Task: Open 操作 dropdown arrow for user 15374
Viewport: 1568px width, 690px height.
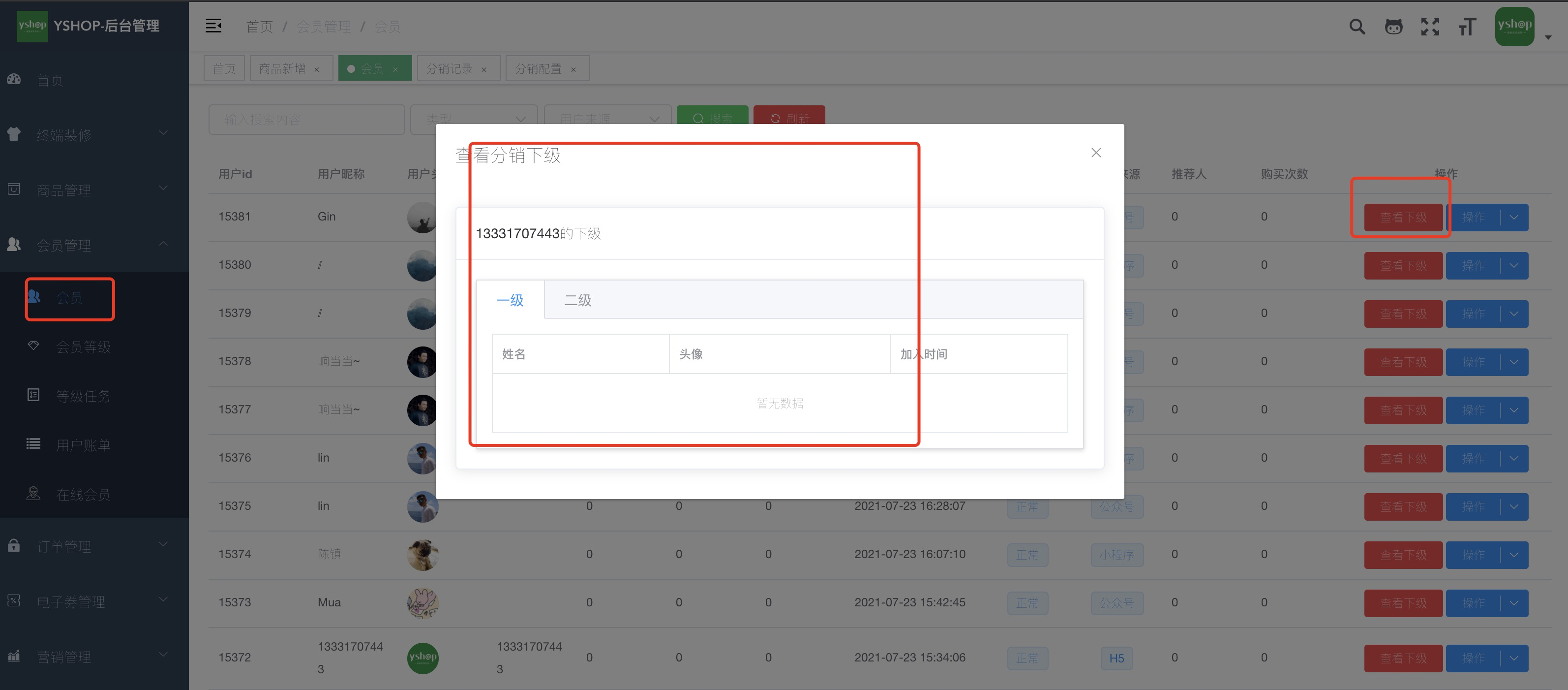Action: point(1514,555)
